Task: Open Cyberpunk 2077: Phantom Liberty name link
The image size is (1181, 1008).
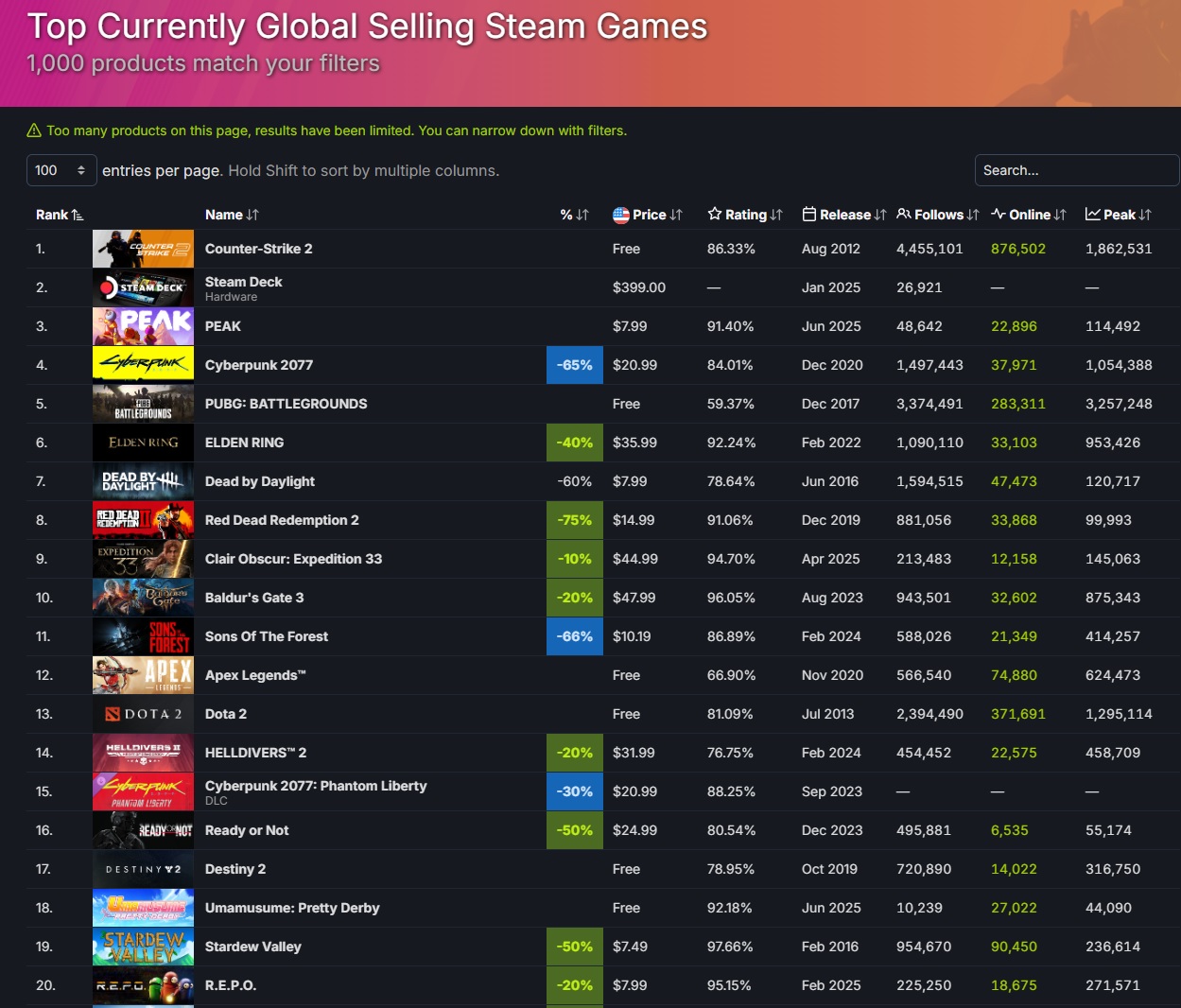Action: coord(316,786)
